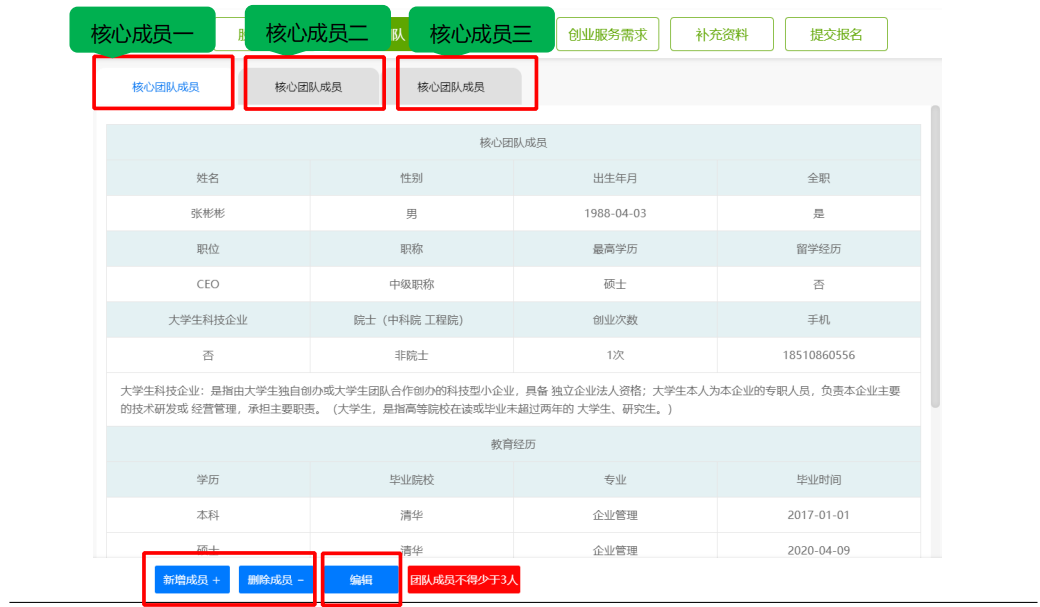Click the 学历 column header
This screenshot has height=607, width=1040.
(208, 480)
